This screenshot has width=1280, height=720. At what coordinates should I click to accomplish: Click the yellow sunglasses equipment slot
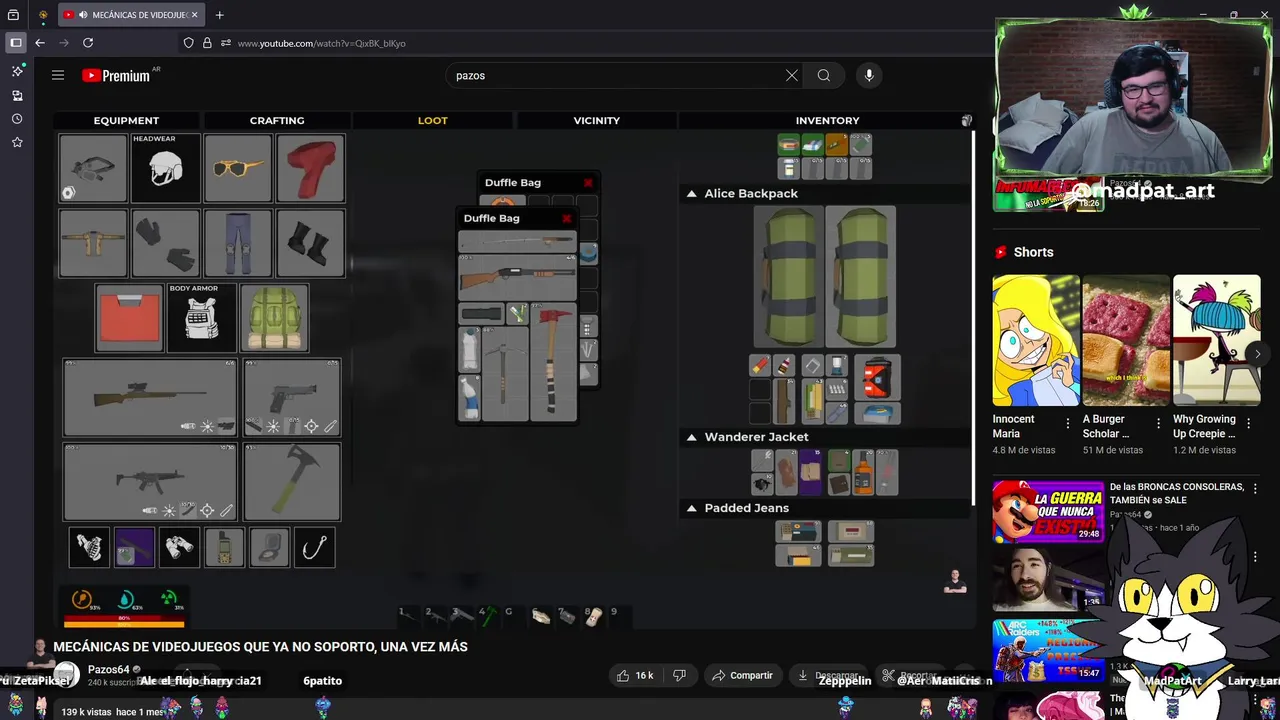tap(238, 168)
